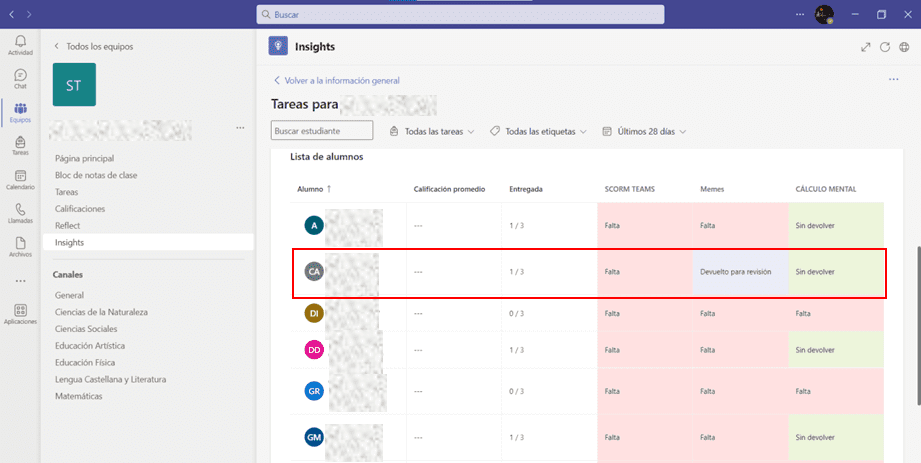The height and width of the screenshot is (463, 921).
Task: Open the Todas las etiquetas dropdown
Action: 539,132
